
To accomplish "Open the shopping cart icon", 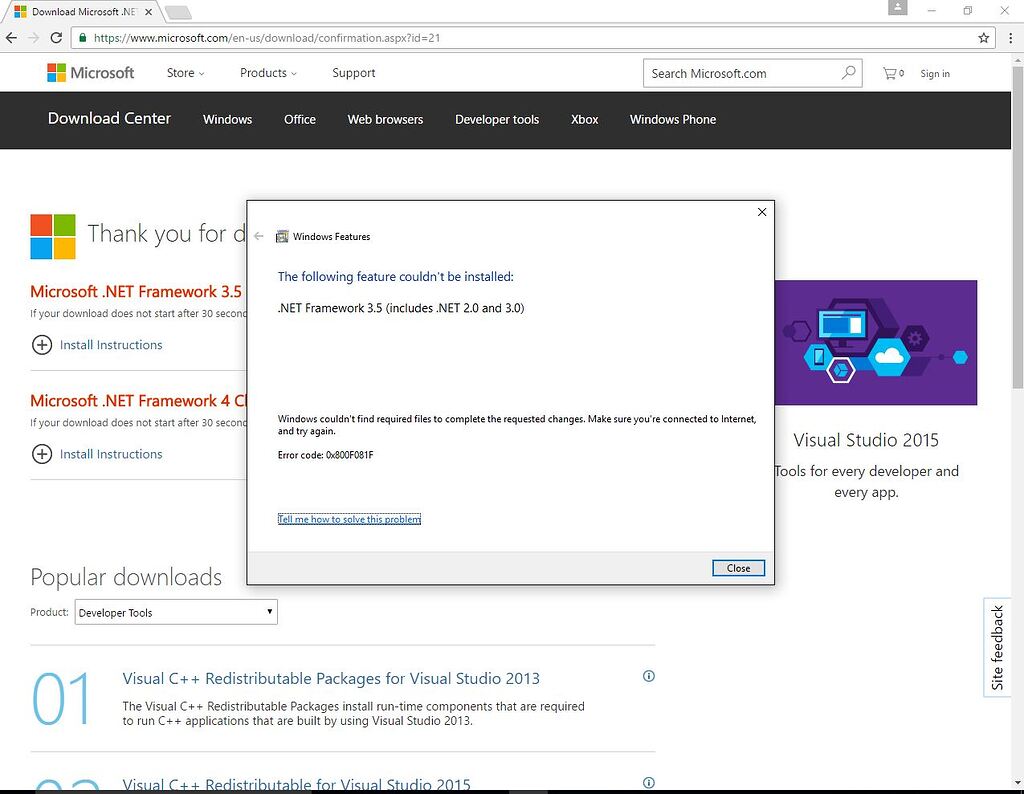I will [888, 72].
